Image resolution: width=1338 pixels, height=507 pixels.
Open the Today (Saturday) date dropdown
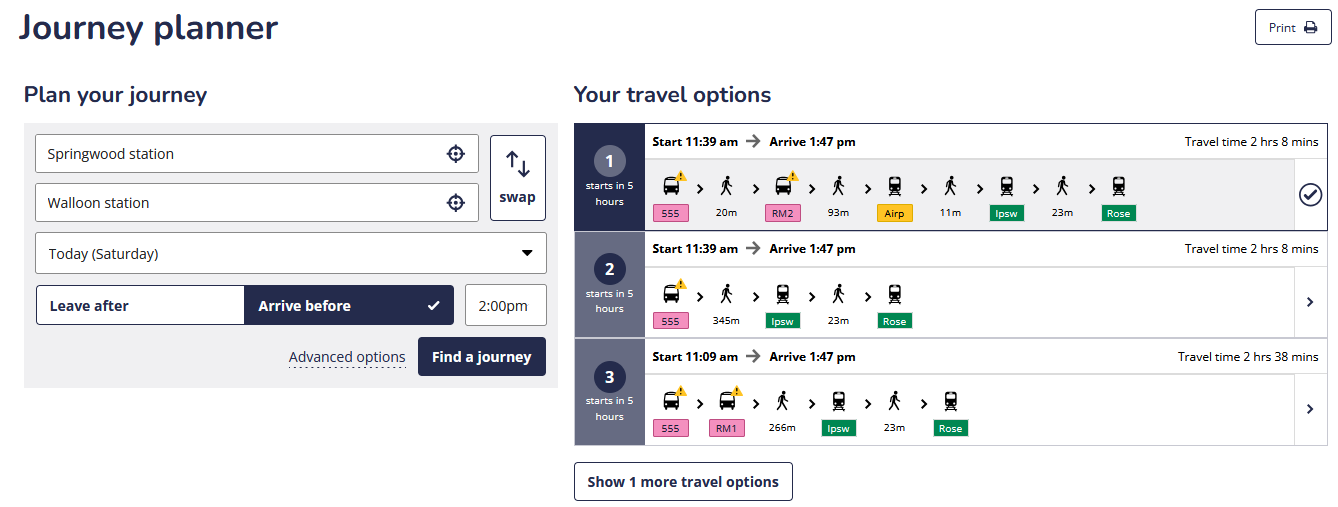[291, 254]
